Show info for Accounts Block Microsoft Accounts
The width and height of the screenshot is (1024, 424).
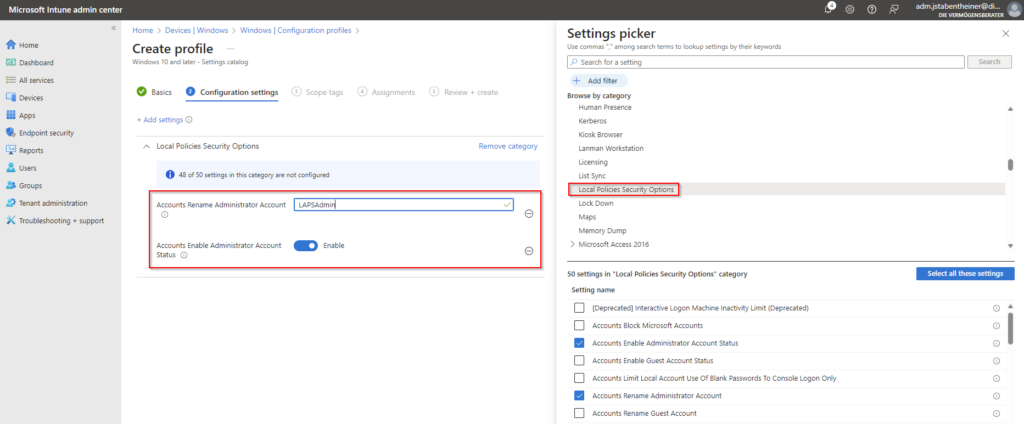coord(996,325)
